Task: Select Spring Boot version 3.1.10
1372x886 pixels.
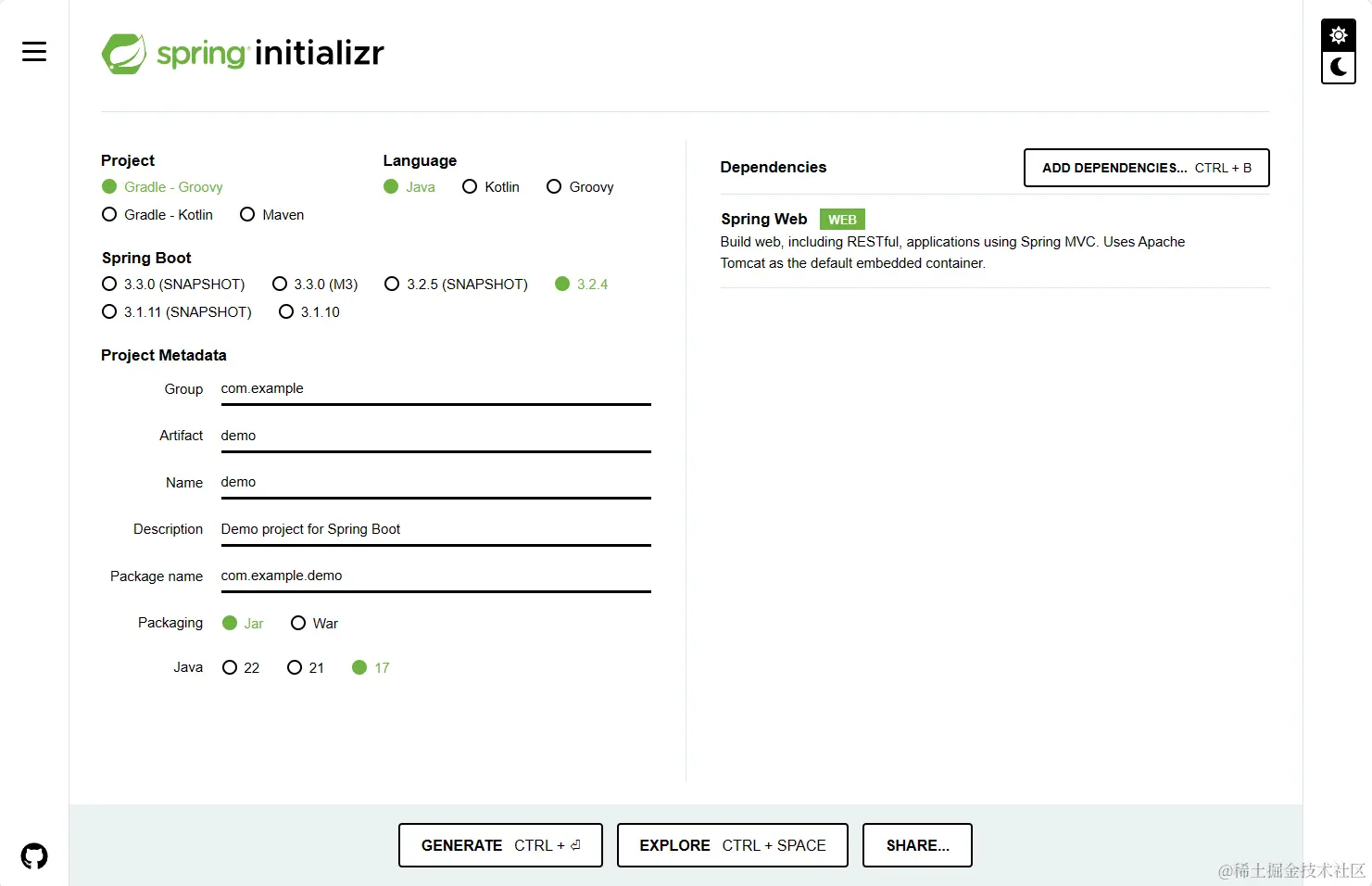Action: point(309,312)
